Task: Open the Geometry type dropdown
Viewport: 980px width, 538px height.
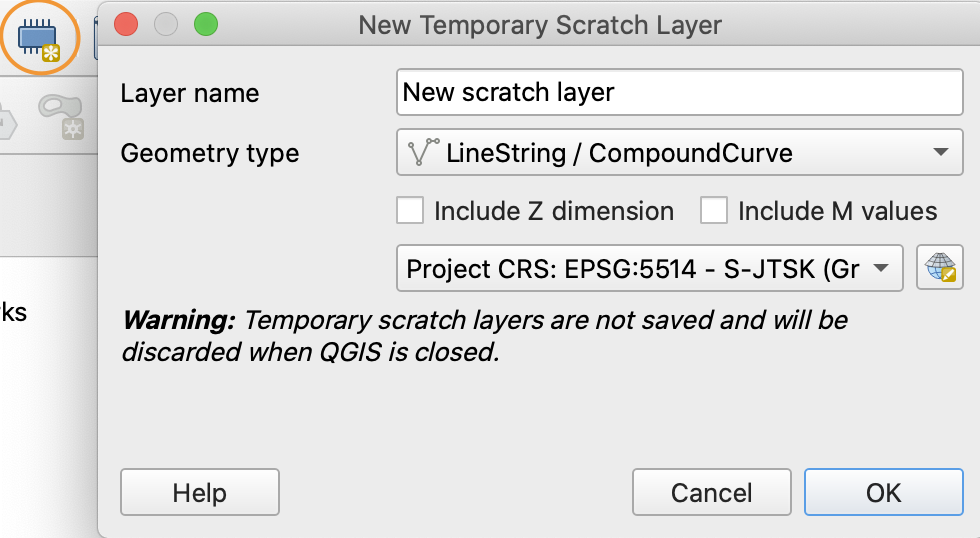Action: click(679, 153)
